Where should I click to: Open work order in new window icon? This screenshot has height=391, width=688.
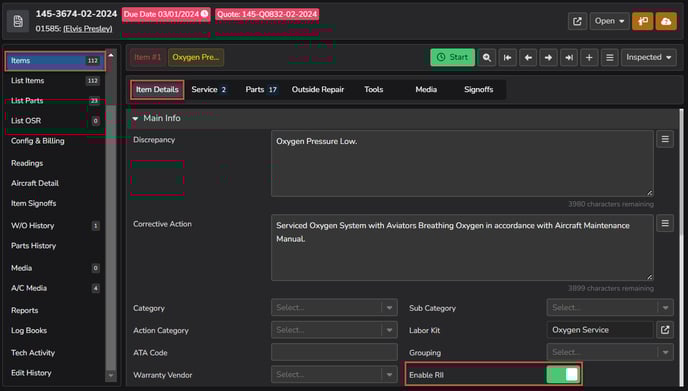click(577, 21)
